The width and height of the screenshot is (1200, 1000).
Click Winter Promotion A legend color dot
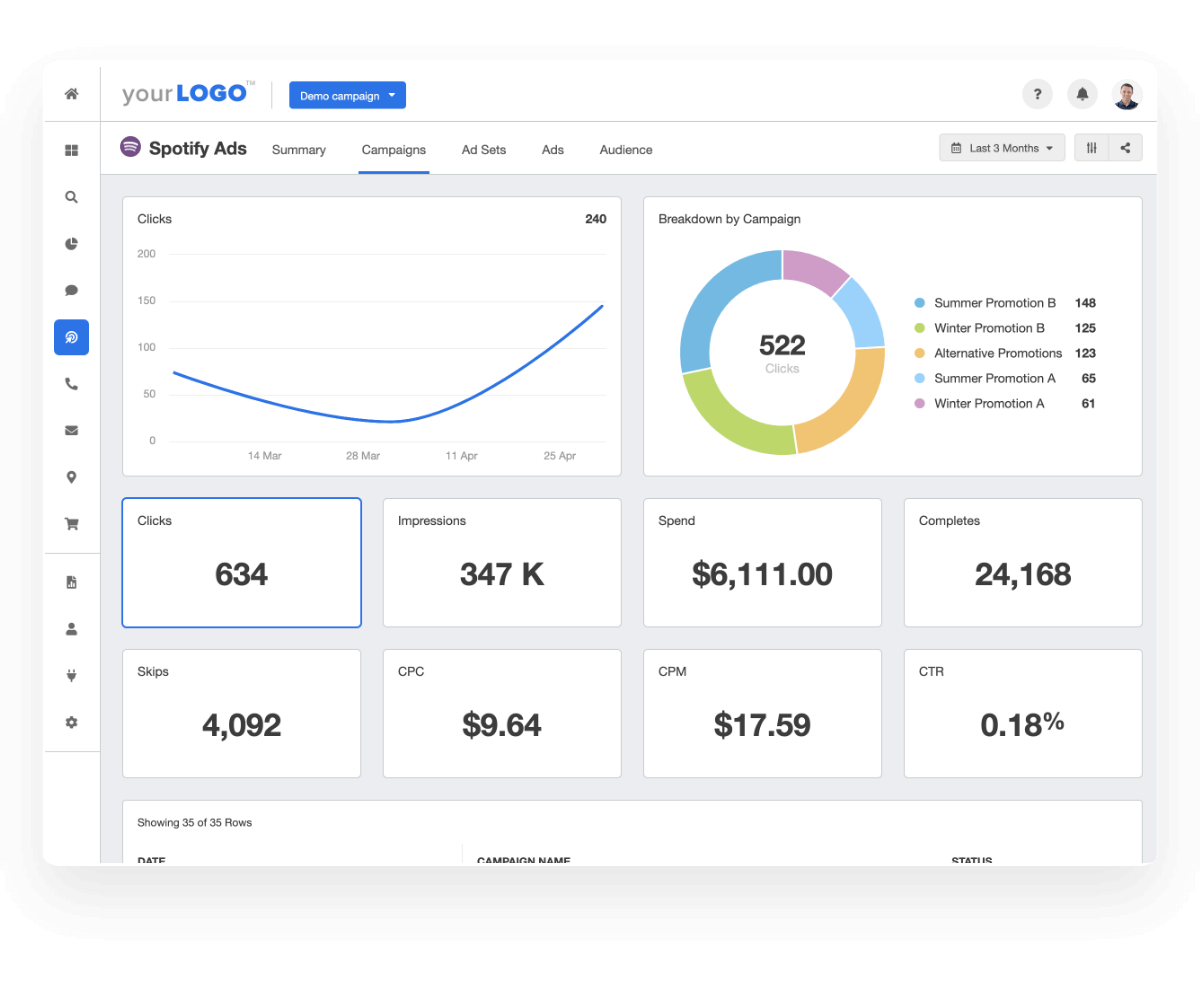coord(920,403)
